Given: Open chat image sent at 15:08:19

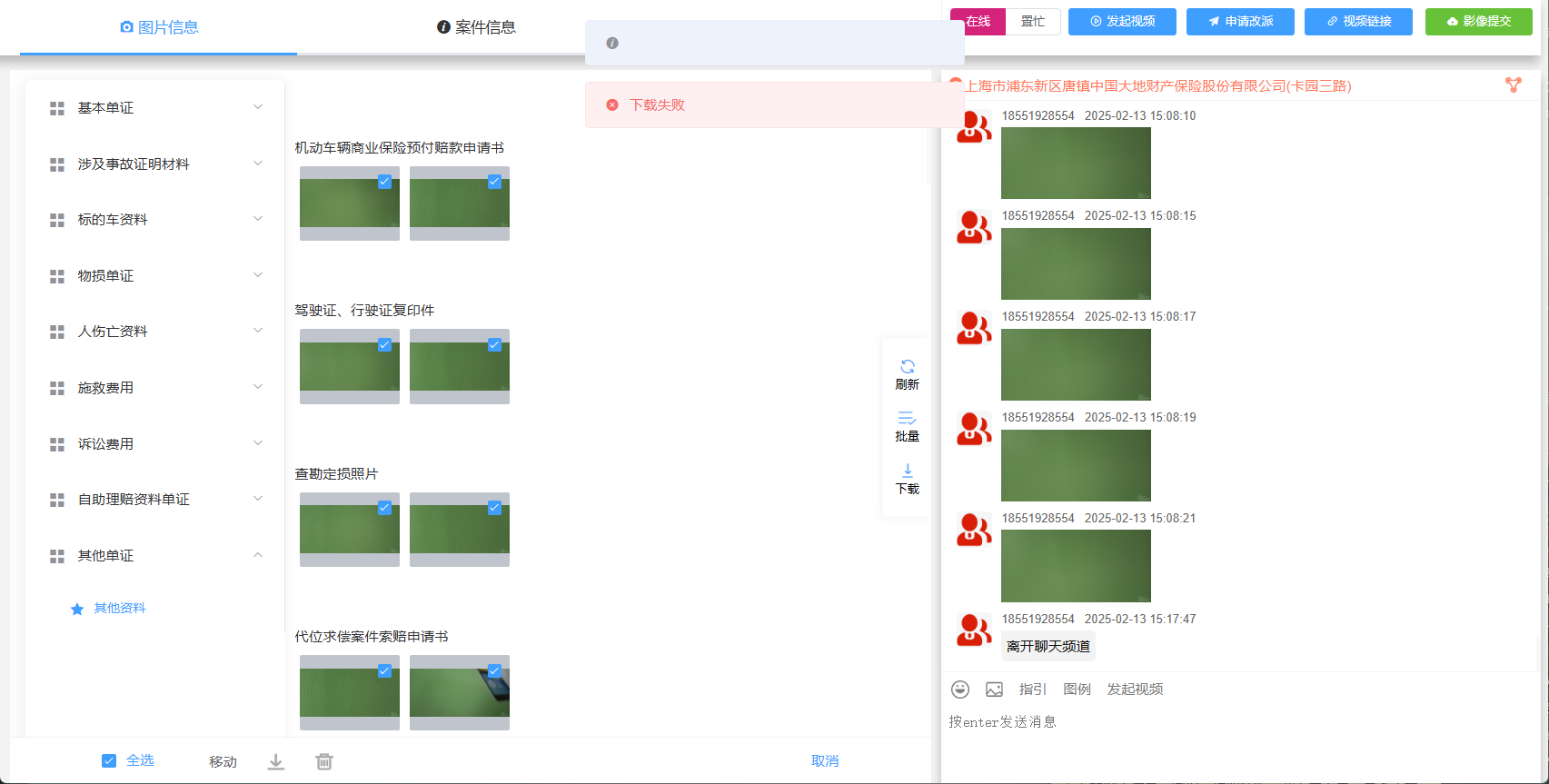Looking at the screenshot, I should click(1076, 465).
